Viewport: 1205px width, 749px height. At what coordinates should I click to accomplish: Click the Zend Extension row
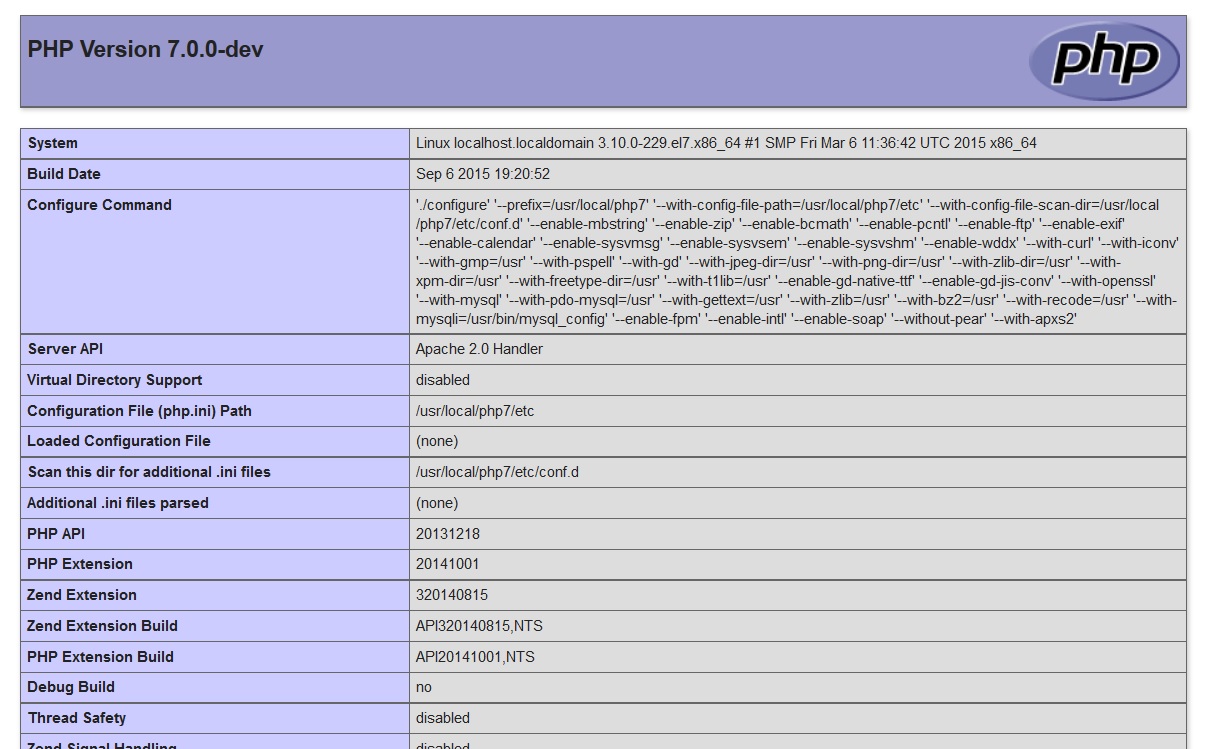click(80, 595)
